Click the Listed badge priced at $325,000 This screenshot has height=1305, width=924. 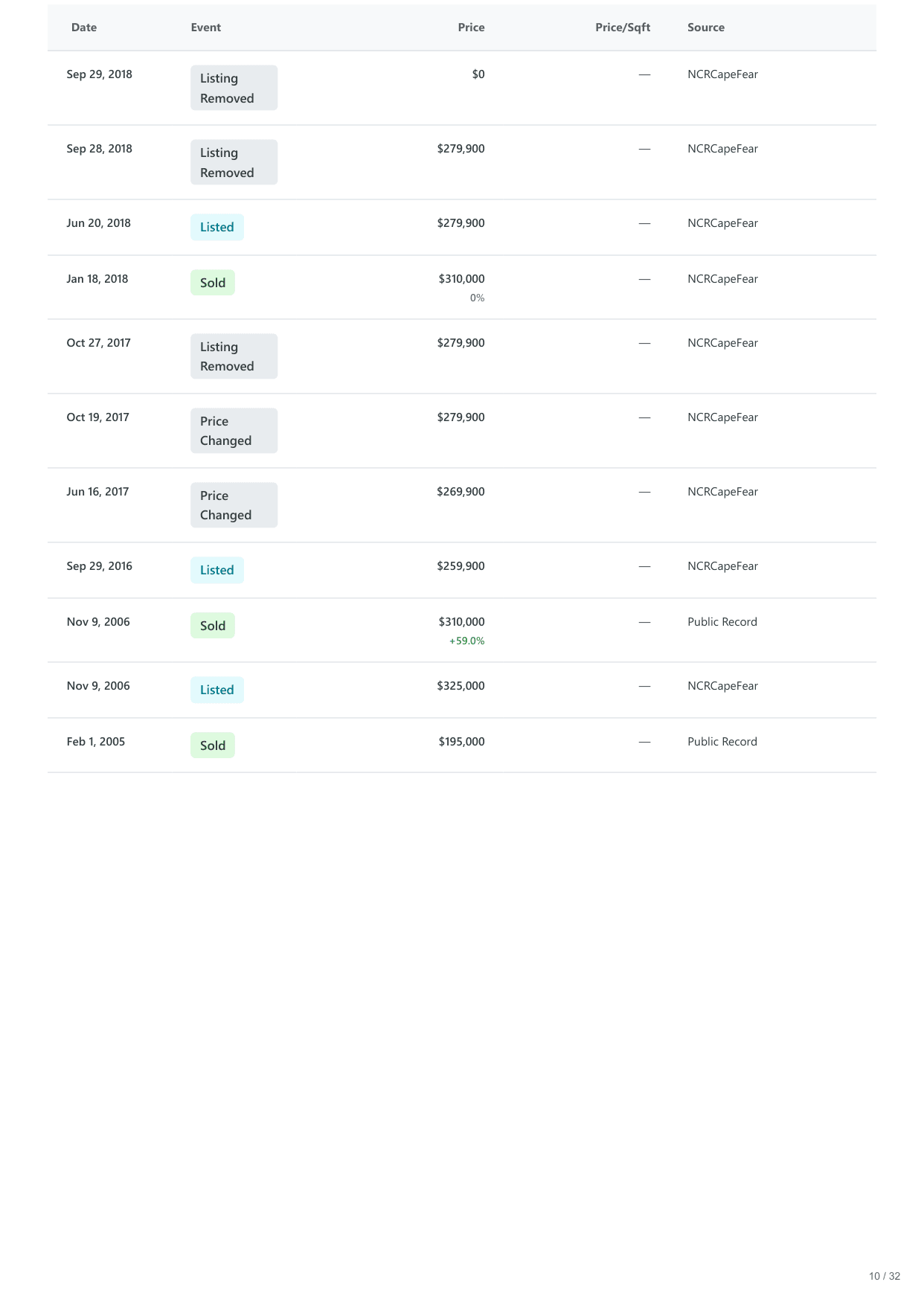[216, 690]
